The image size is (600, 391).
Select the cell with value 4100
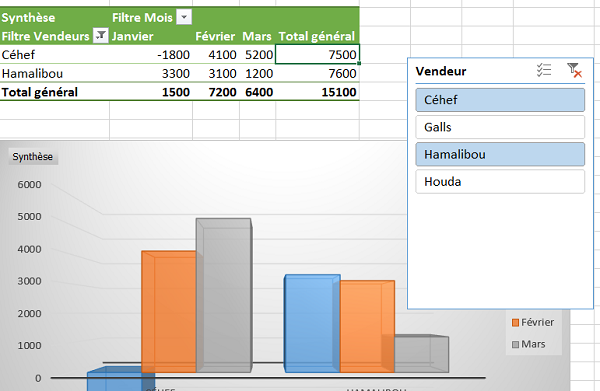coord(216,55)
